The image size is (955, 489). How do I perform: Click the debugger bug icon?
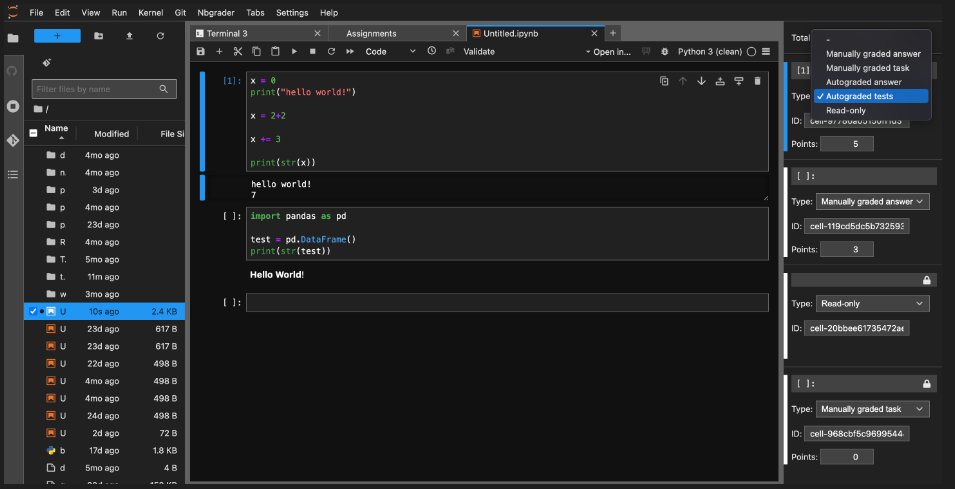(664, 52)
